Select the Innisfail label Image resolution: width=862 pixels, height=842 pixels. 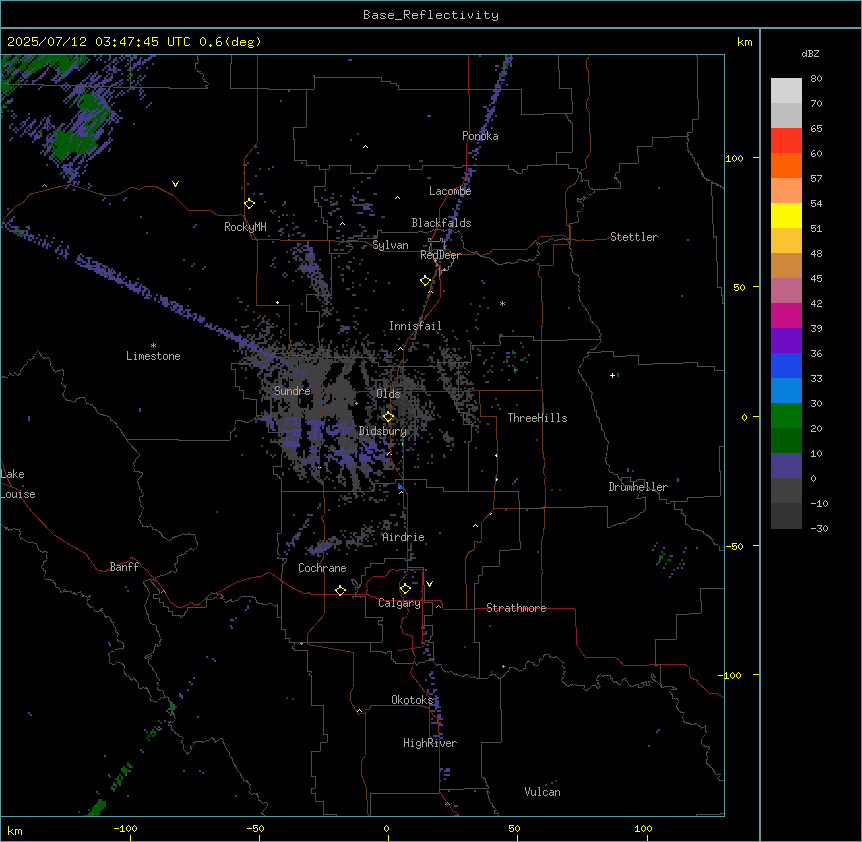[x=415, y=326]
